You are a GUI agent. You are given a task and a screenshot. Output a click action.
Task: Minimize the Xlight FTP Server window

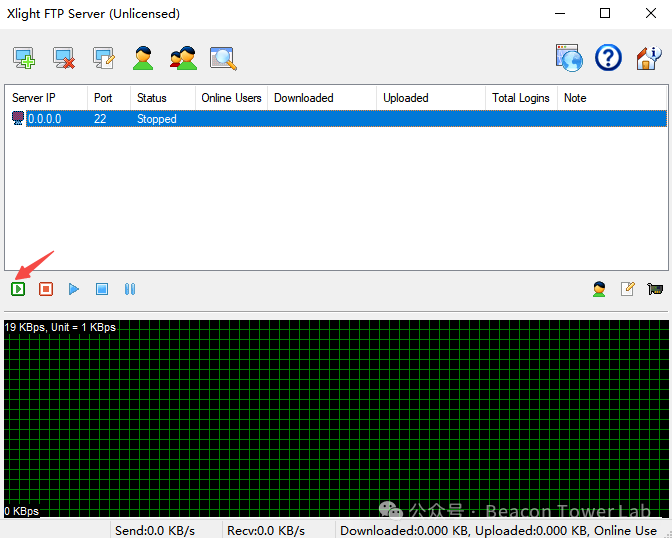coord(560,13)
